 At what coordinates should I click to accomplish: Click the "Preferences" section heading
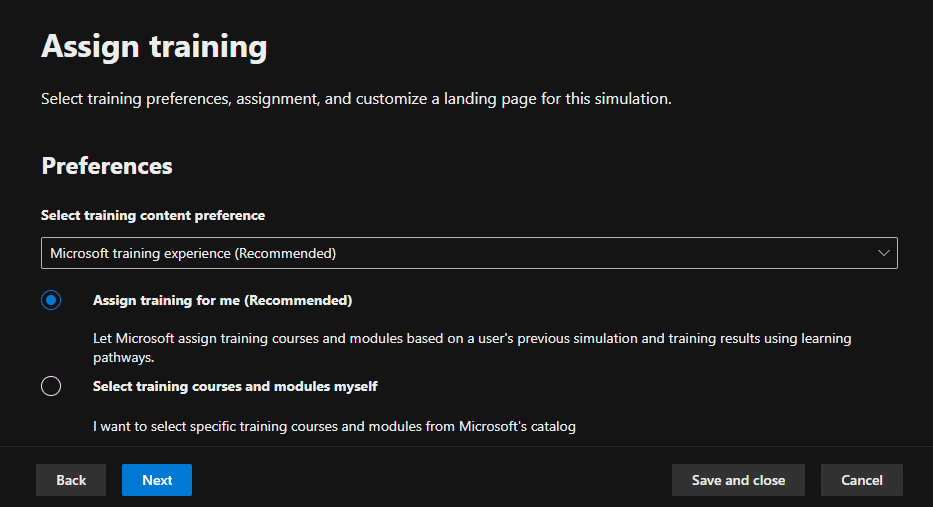tap(107, 166)
